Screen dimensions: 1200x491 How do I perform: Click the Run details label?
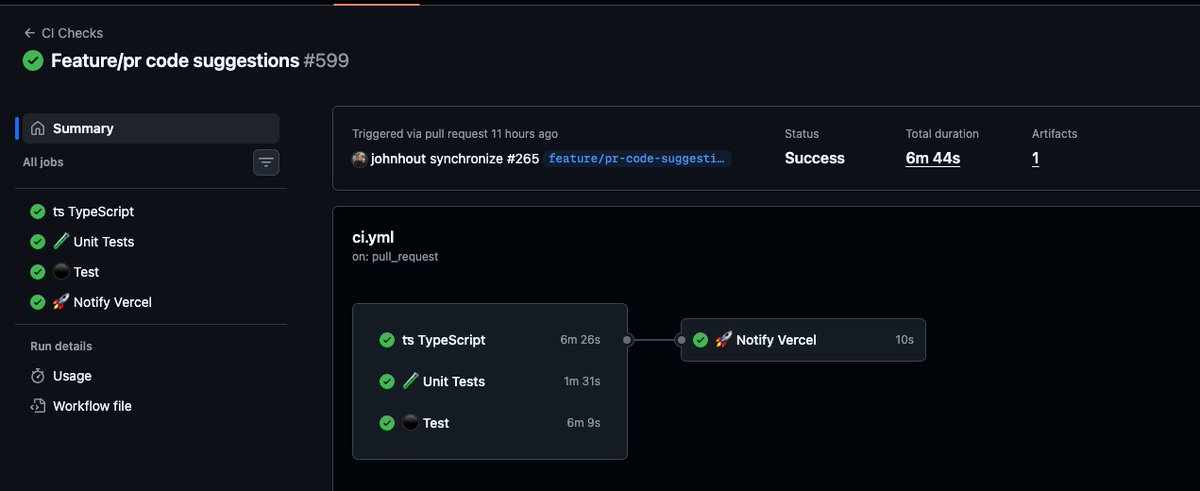(x=61, y=346)
